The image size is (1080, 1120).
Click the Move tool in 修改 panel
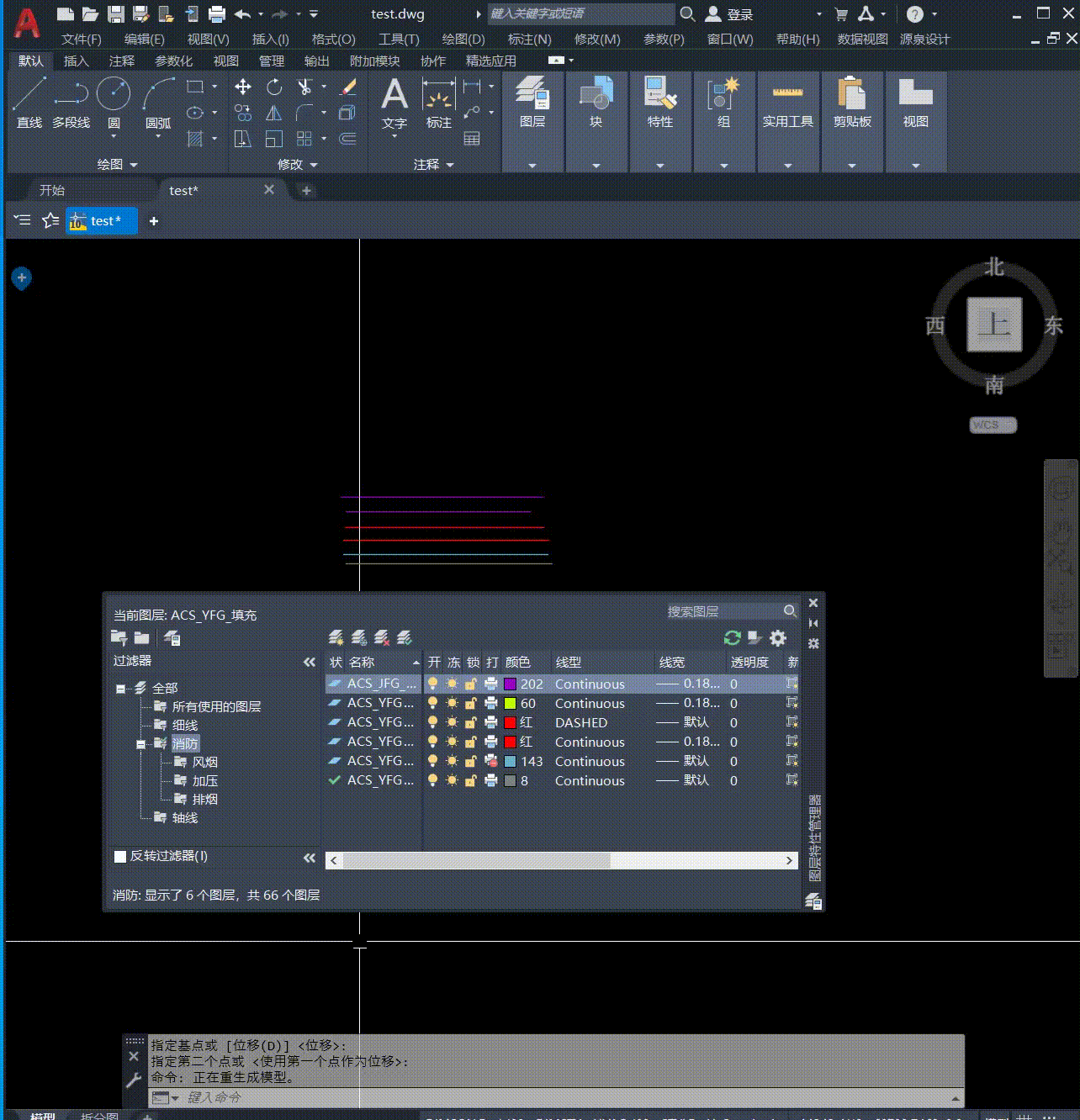click(243, 87)
